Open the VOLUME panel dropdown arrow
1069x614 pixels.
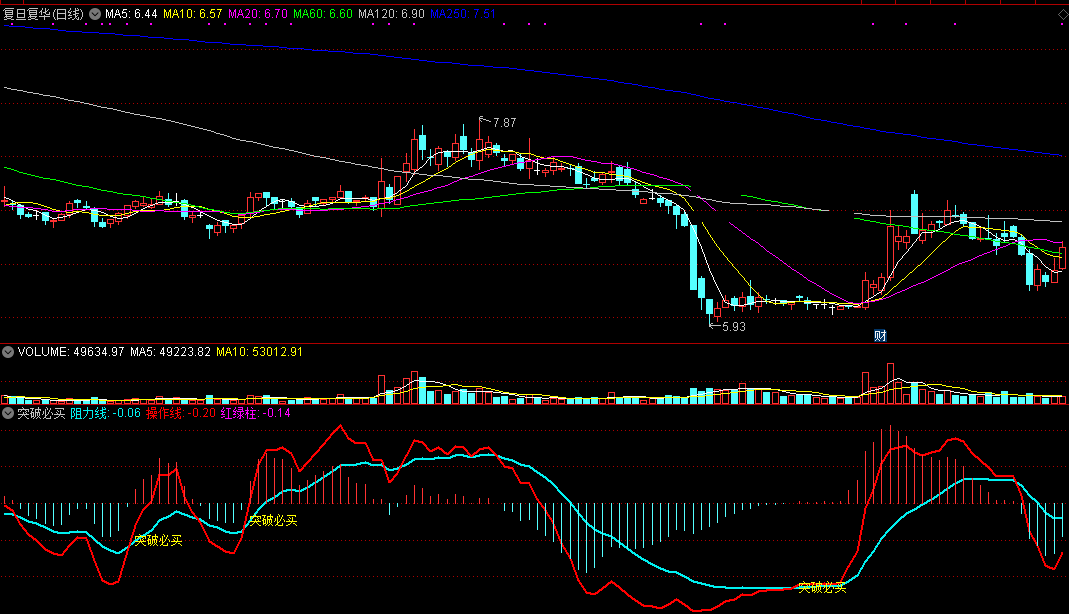coord(7,352)
